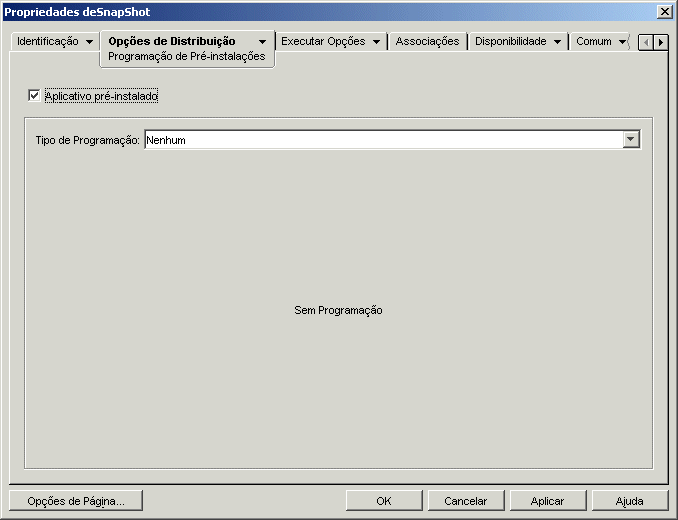Expand the Executar Opções tab arrow
The width and height of the screenshot is (678, 520).
coord(376,42)
